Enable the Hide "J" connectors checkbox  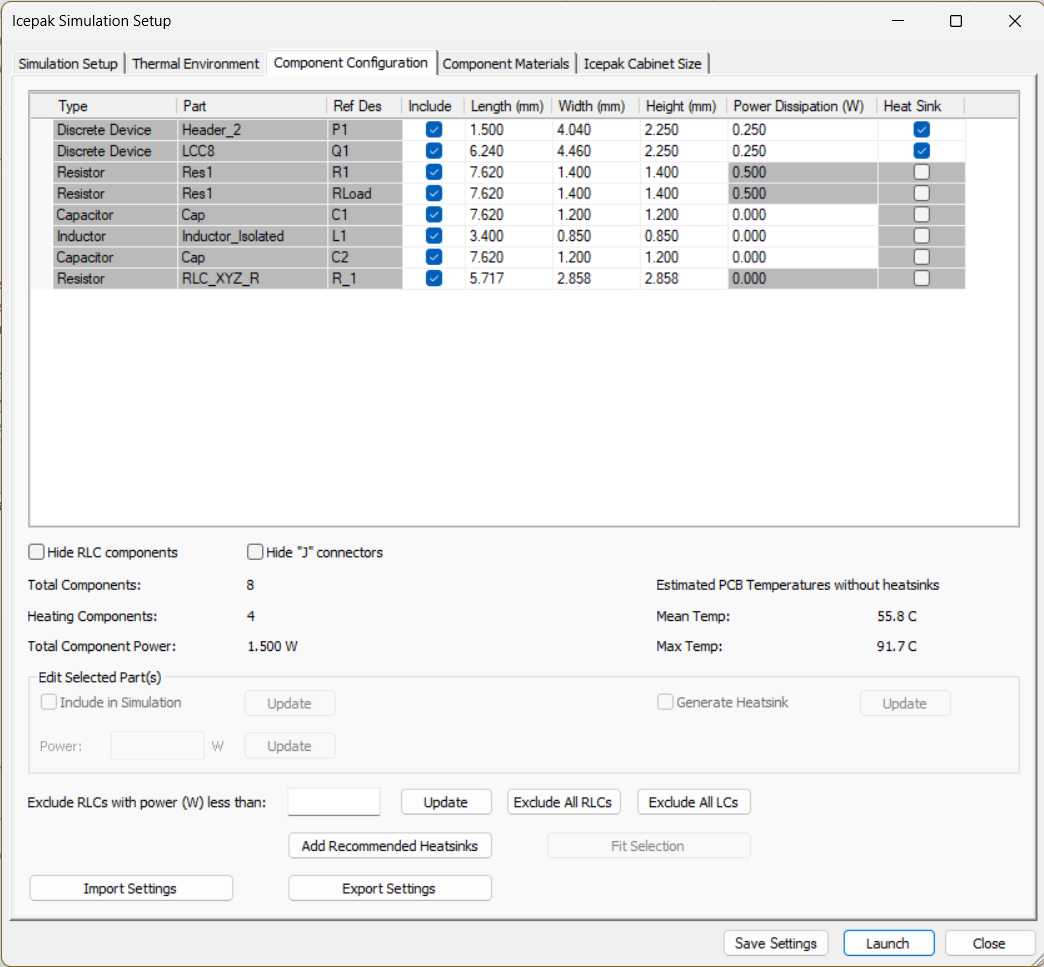(x=255, y=551)
